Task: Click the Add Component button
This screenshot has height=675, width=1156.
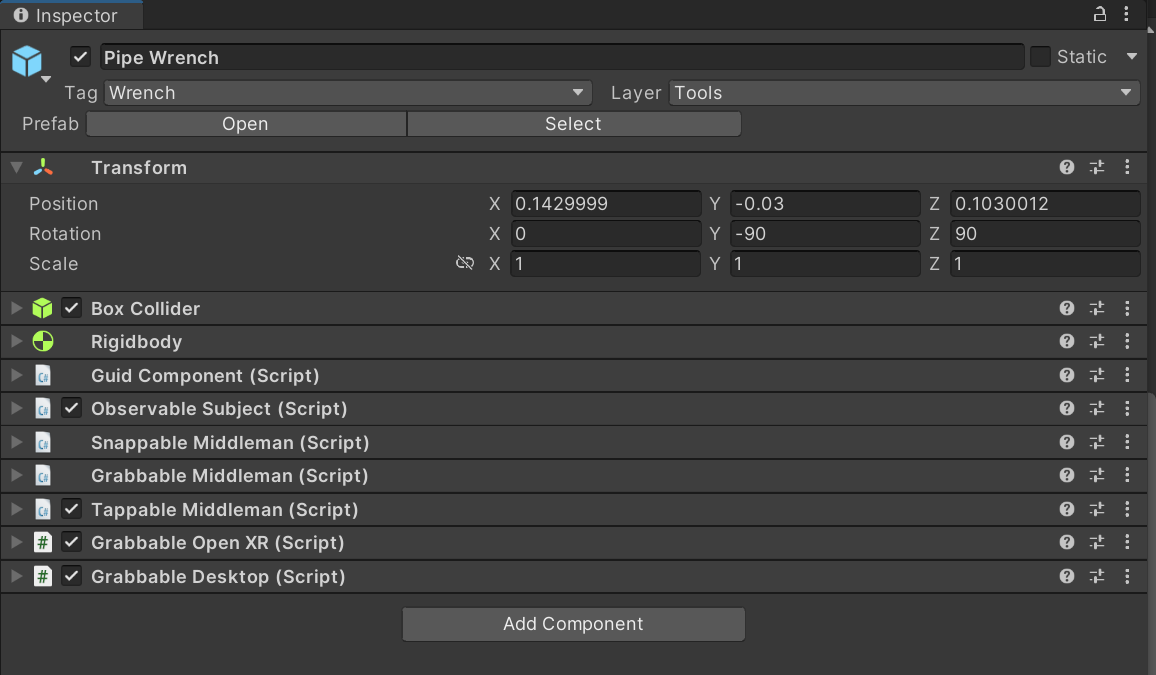Action: pyautogui.click(x=573, y=624)
